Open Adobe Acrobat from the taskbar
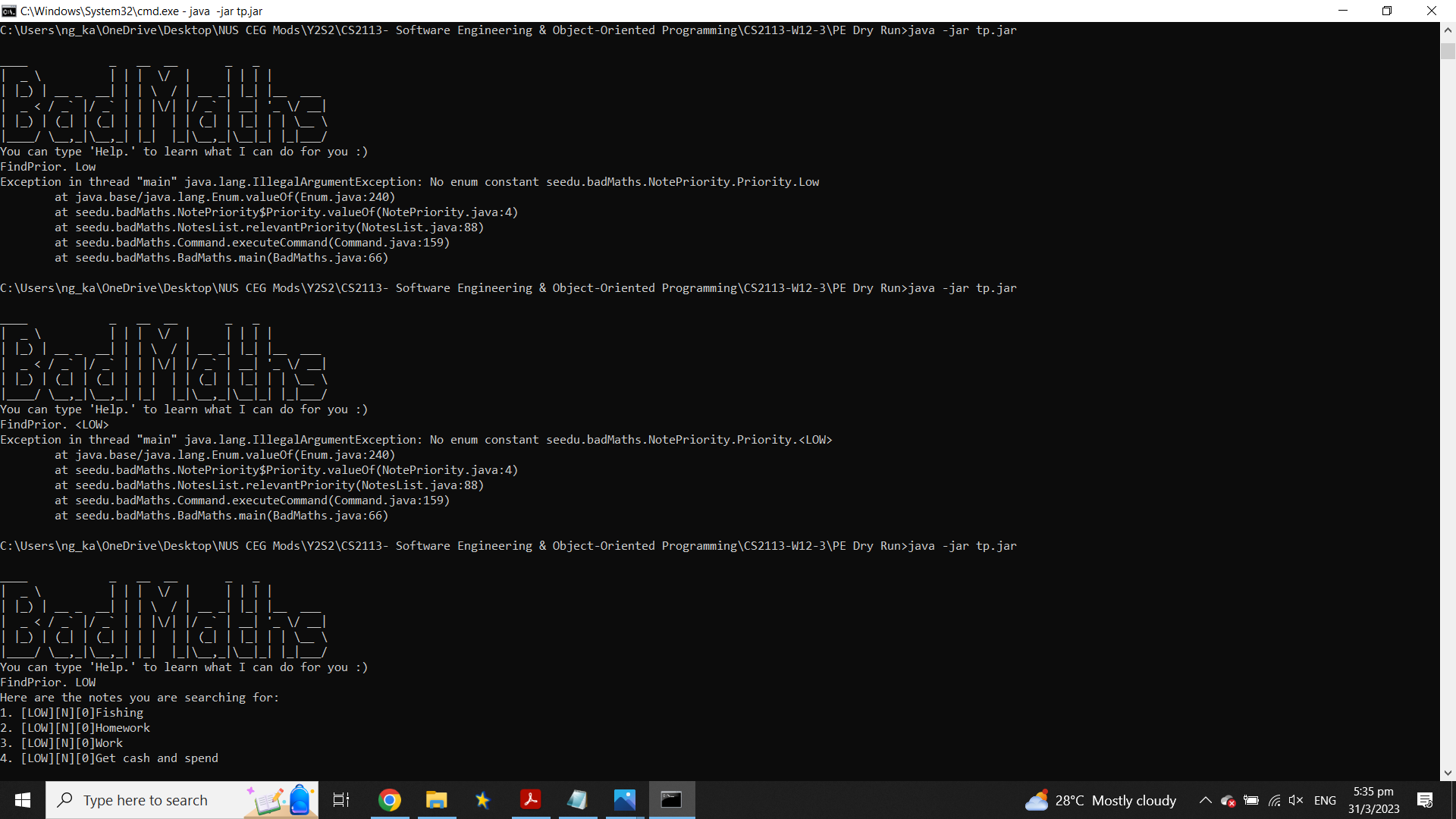Viewport: 1456px width, 819px height. [531, 800]
